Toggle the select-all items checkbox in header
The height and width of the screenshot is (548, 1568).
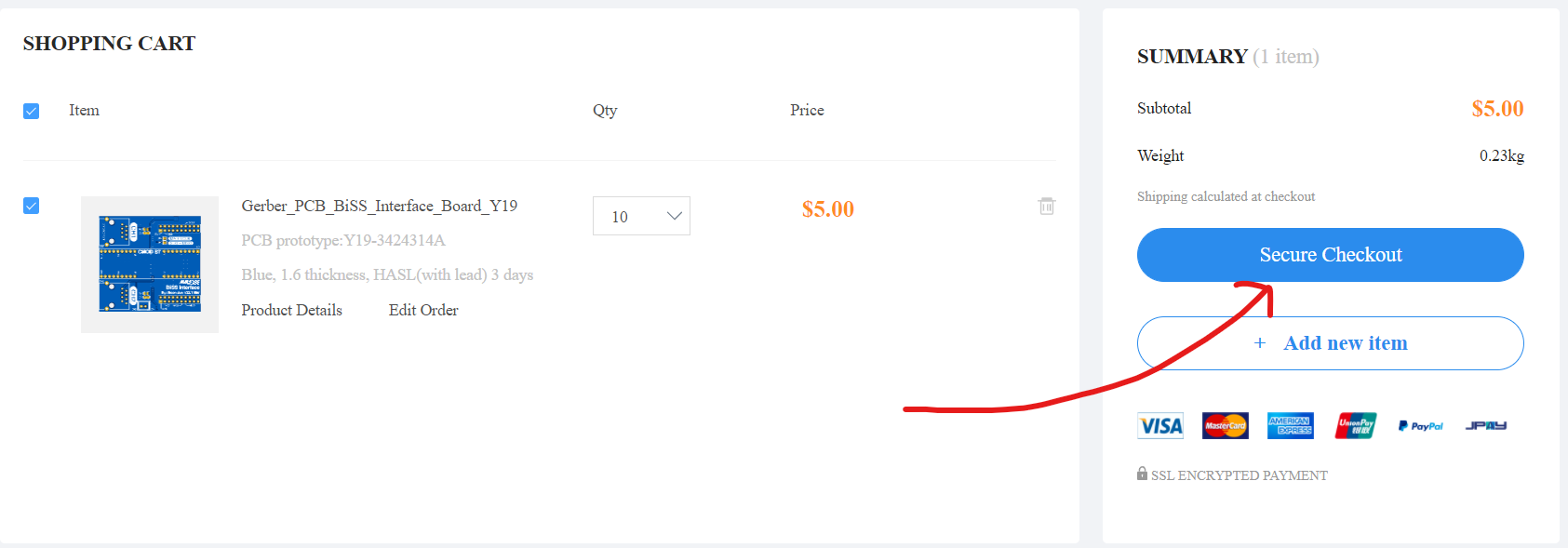pos(32,111)
